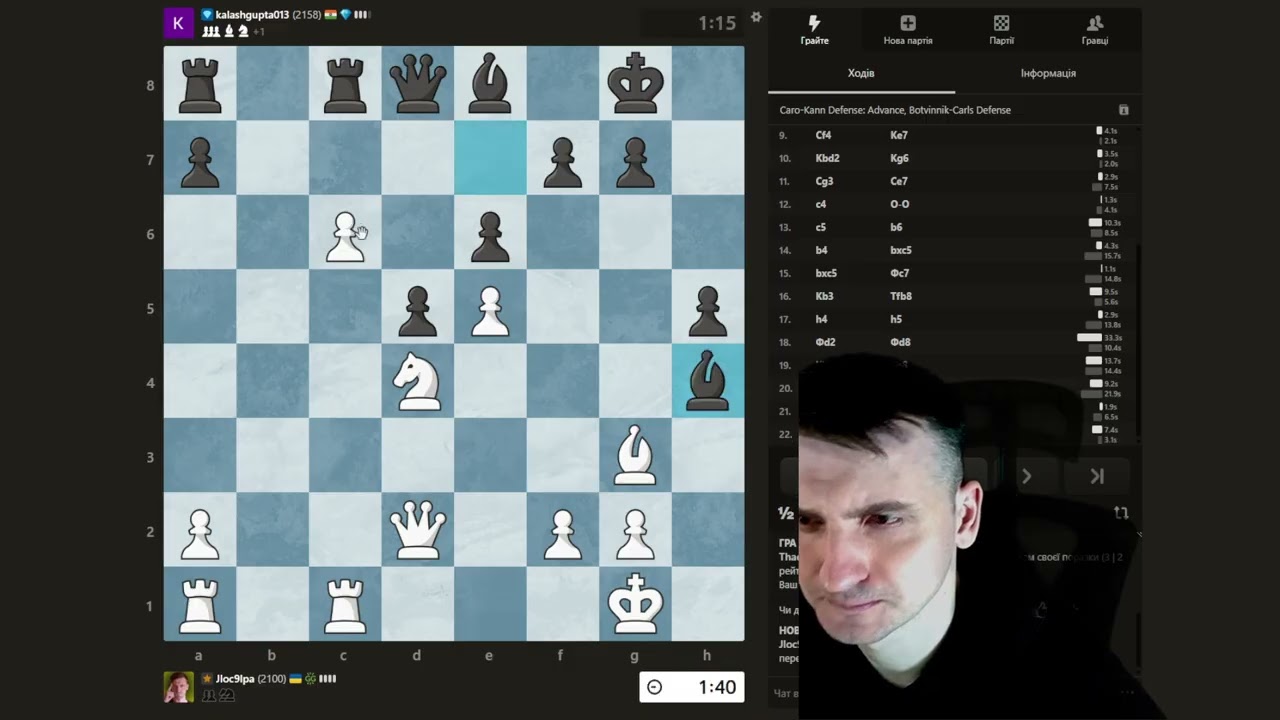Jump to last move button

click(1097, 476)
